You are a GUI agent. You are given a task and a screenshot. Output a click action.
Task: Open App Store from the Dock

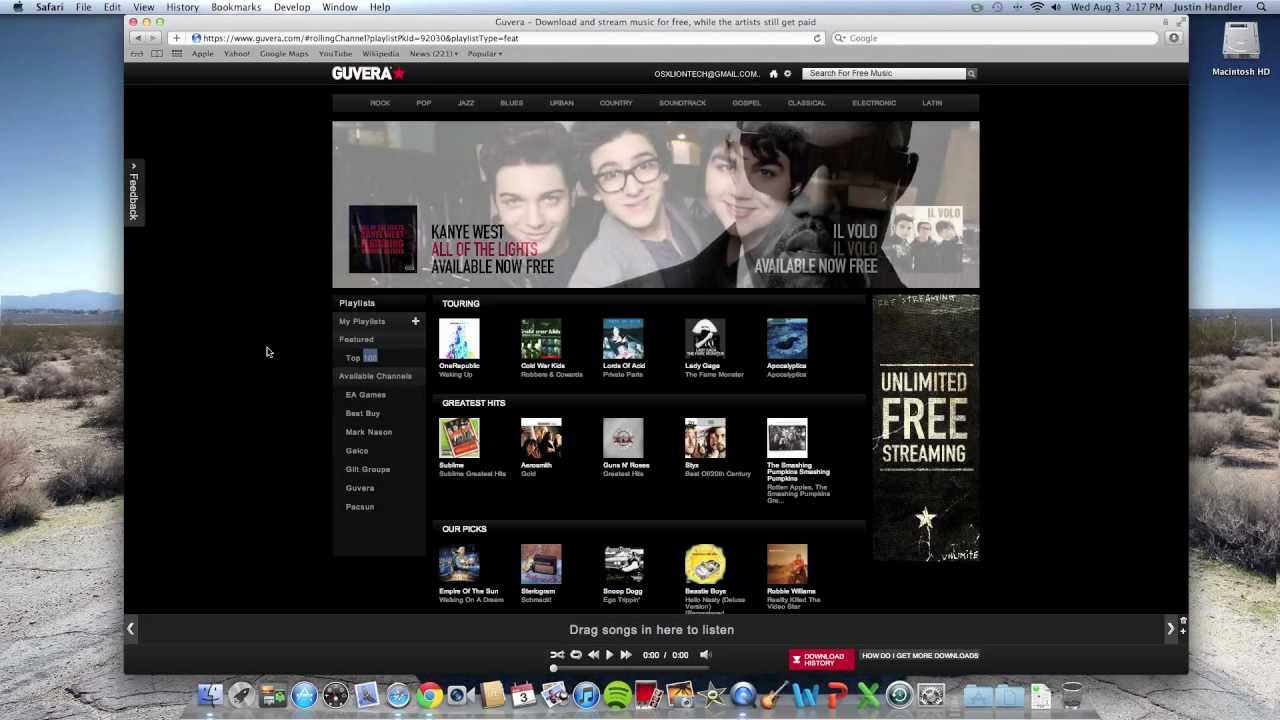304,695
